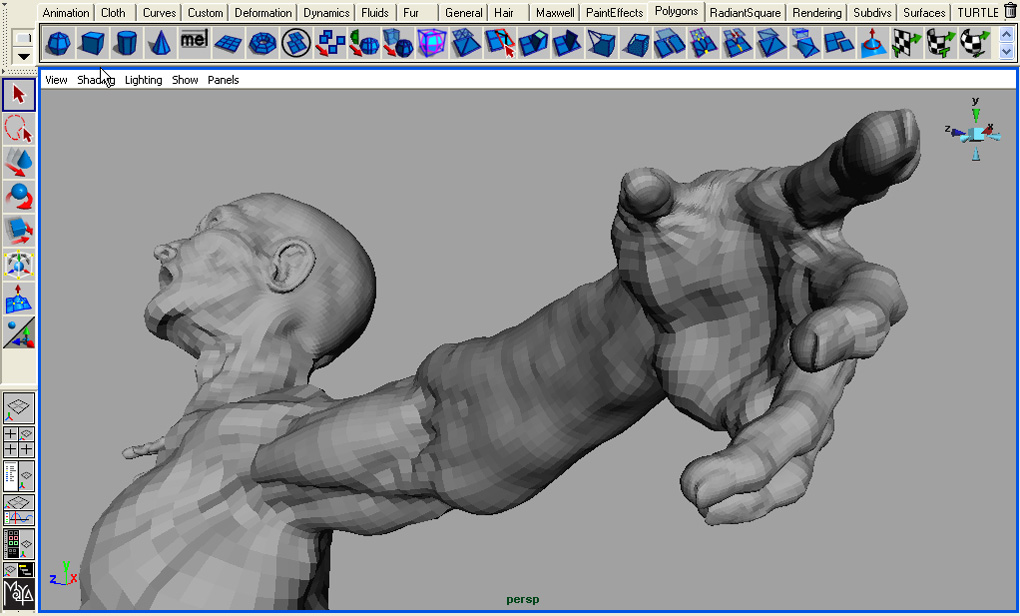Click the green y-axis cone on view compass
The height and width of the screenshot is (616, 1020).
coord(976,115)
